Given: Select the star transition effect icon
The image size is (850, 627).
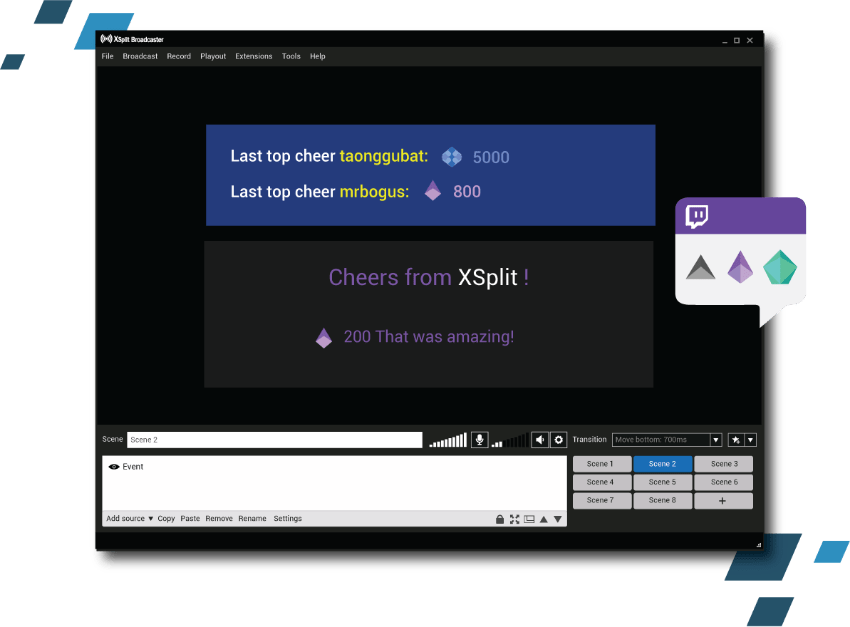Looking at the screenshot, I should click(737, 439).
